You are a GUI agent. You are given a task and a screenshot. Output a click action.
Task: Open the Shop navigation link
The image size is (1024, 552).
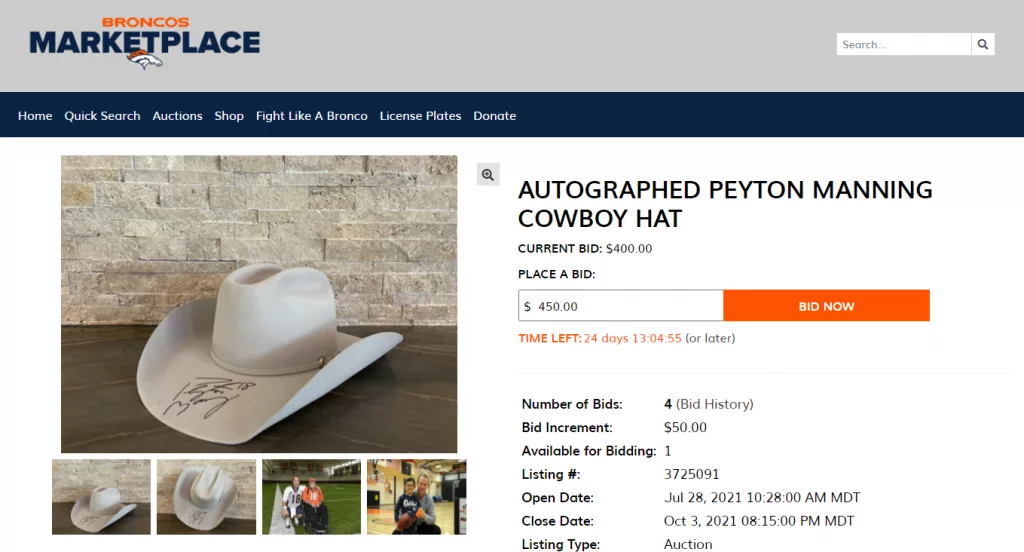point(229,116)
